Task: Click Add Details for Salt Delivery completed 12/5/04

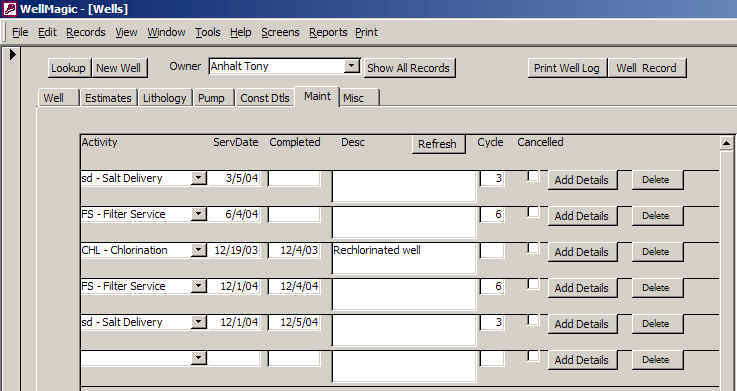Action: point(582,324)
